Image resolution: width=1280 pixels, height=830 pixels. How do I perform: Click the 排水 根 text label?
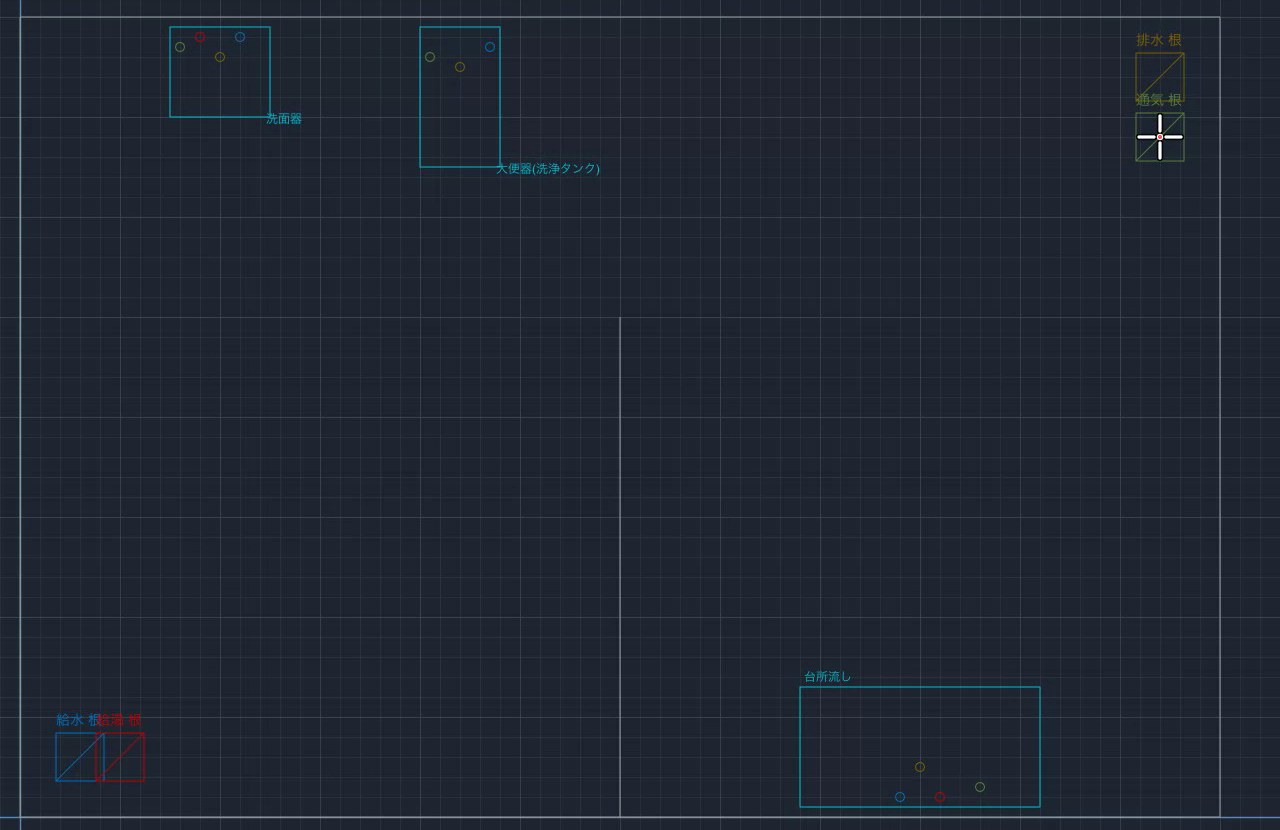[1159, 41]
